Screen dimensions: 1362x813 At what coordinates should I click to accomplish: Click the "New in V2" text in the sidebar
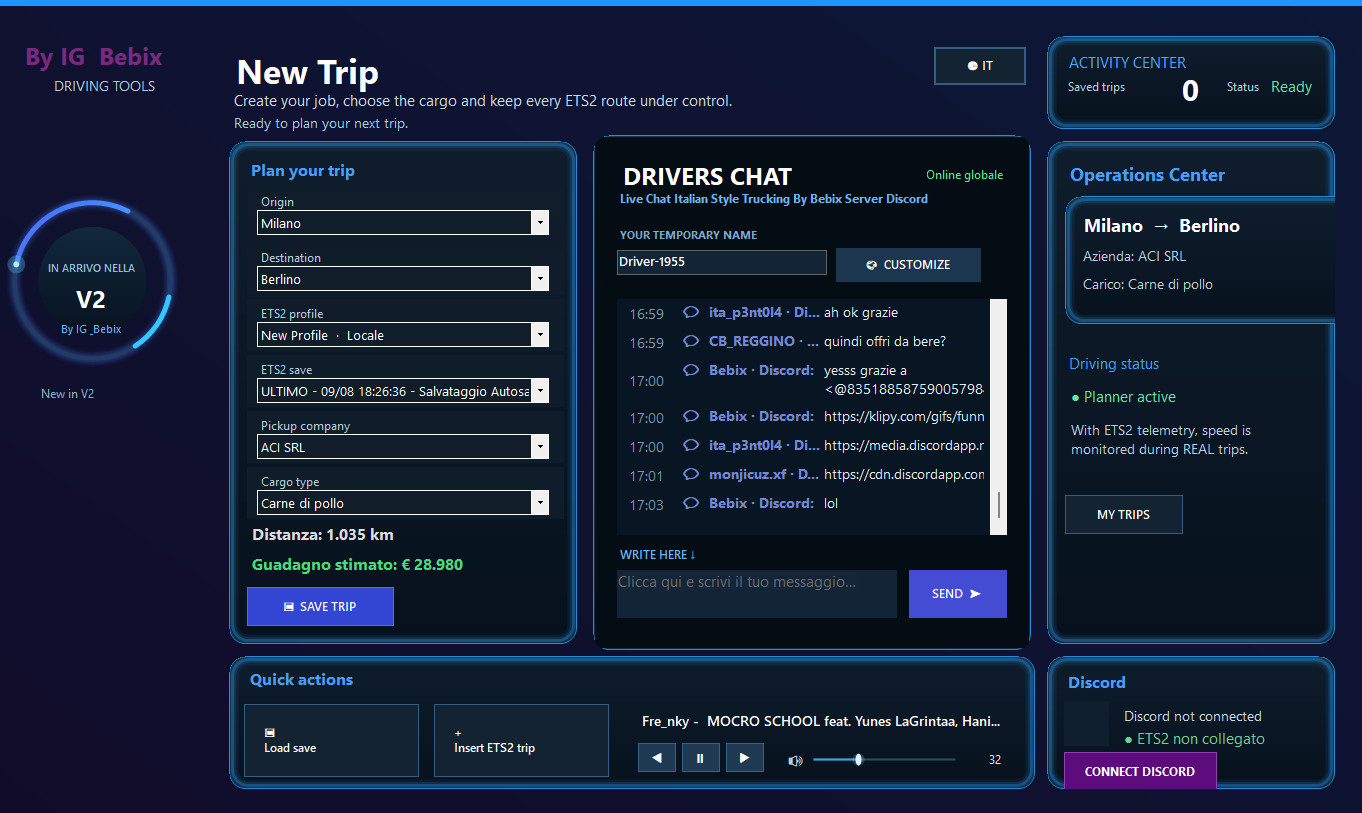(x=67, y=394)
